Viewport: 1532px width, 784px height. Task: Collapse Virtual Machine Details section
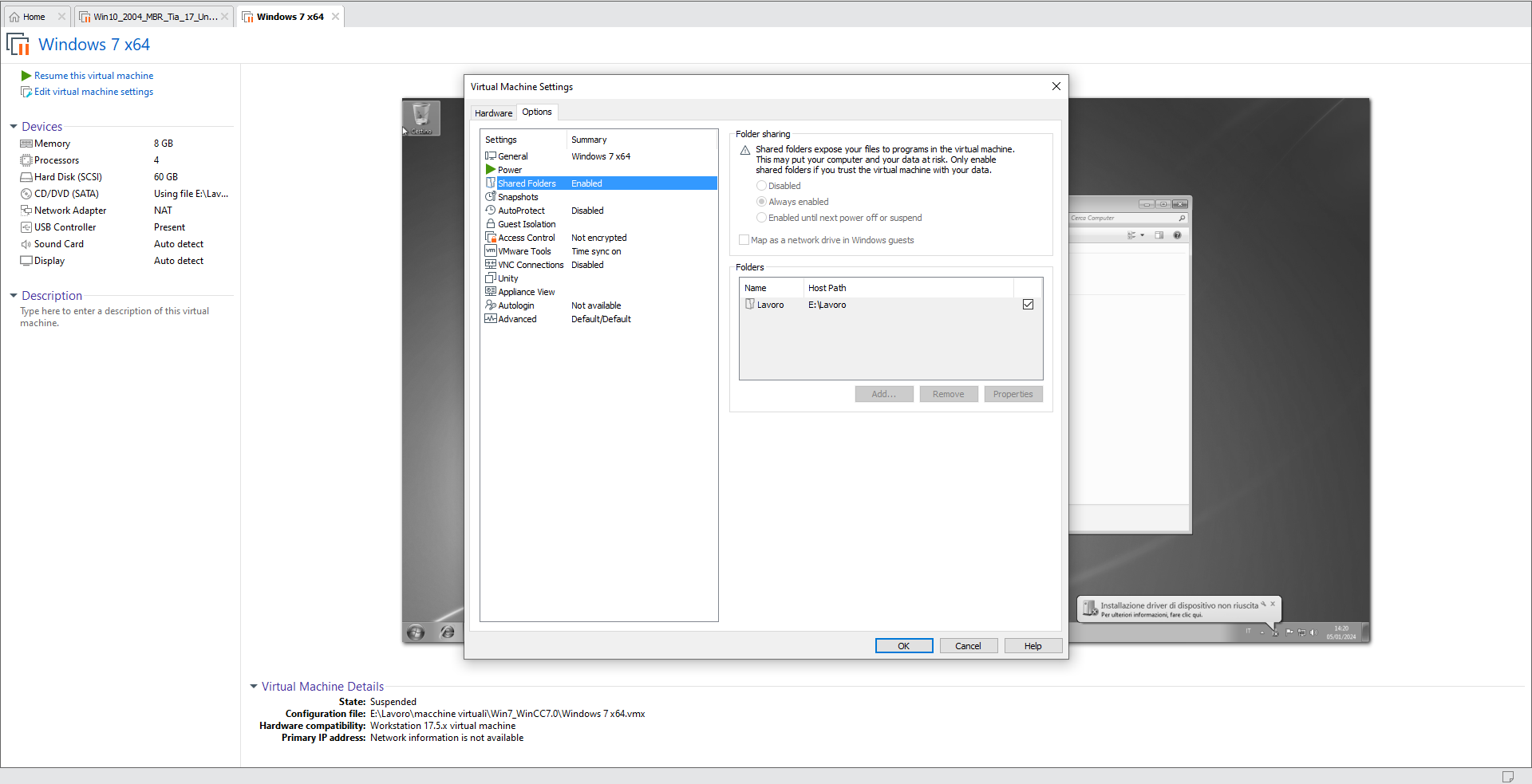tap(254, 687)
